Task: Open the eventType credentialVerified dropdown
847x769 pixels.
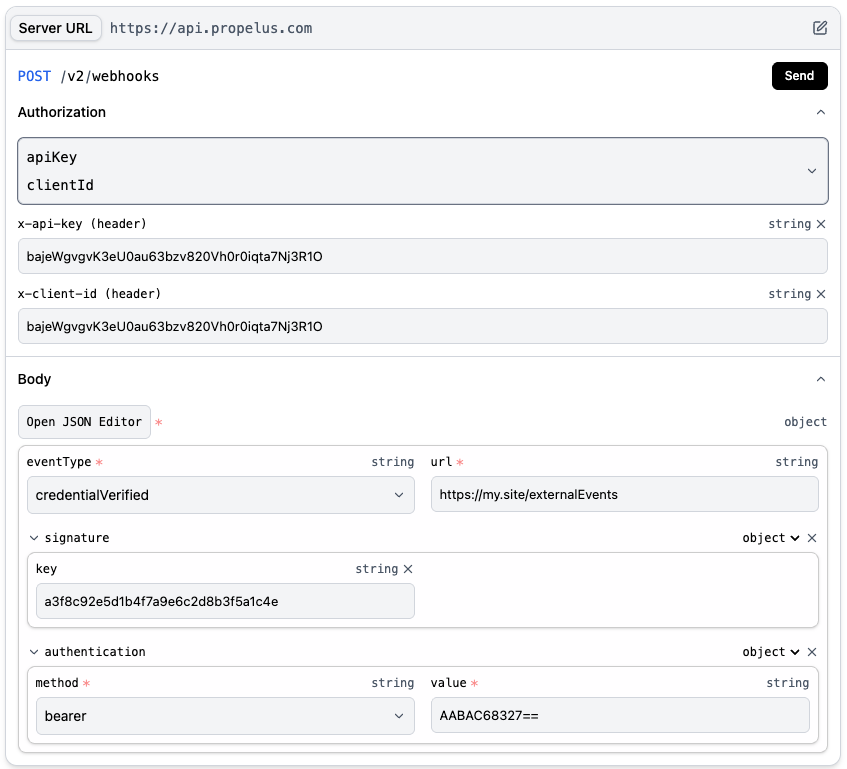Action: tap(220, 495)
